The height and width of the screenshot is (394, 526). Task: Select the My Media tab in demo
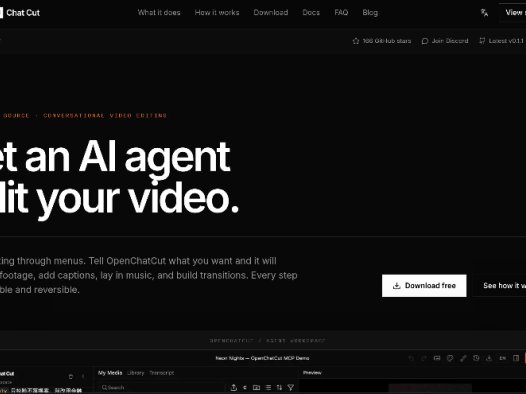click(x=110, y=373)
